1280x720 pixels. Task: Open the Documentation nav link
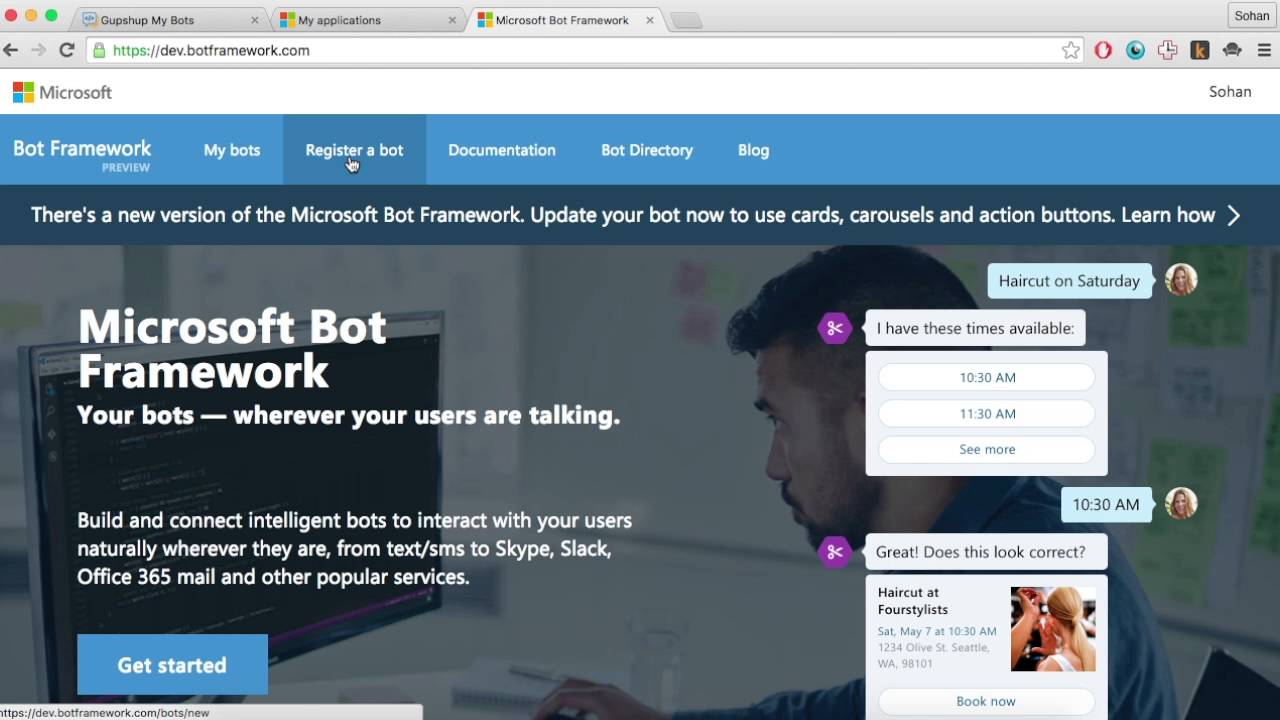tap(502, 150)
